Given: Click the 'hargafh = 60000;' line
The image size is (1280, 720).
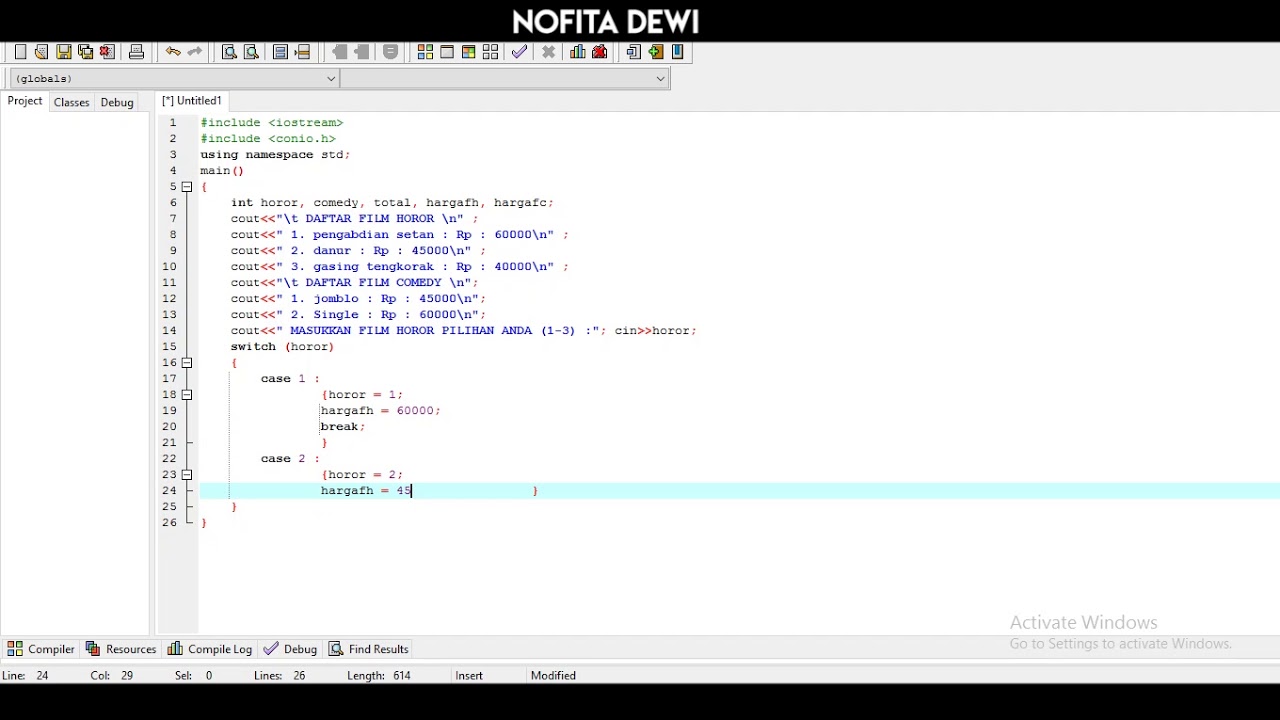Looking at the screenshot, I should click(x=381, y=411).
